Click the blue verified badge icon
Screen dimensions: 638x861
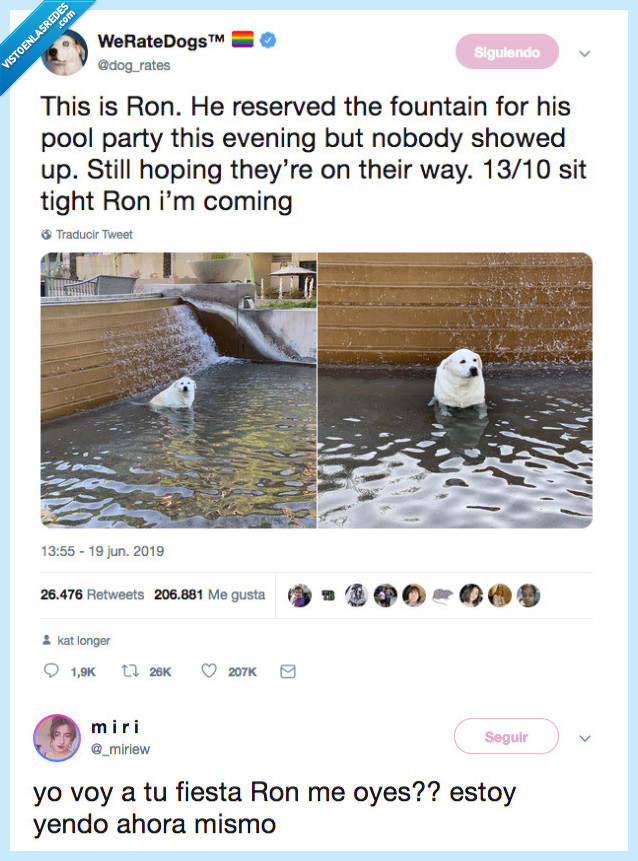(268, 40)
